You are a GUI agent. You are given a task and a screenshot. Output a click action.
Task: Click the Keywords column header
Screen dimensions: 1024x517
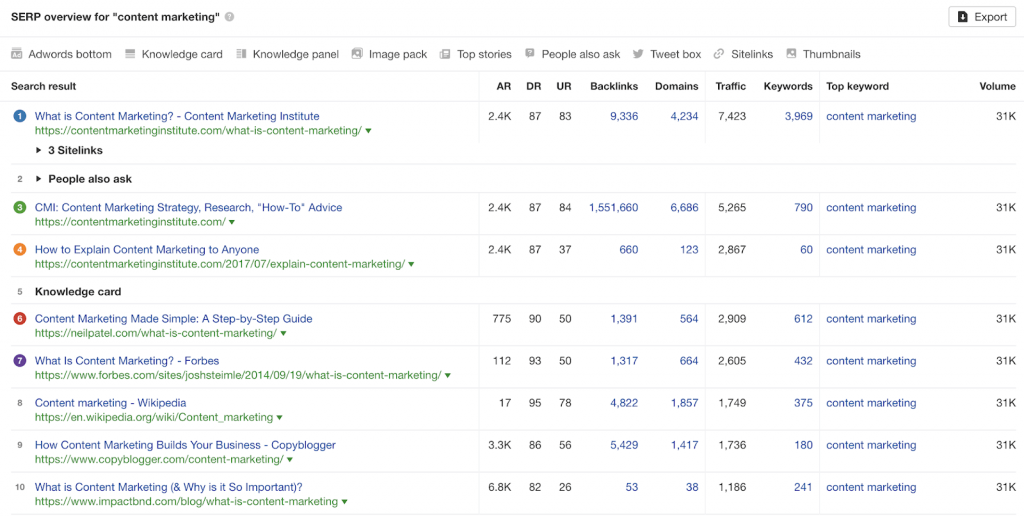788,86
